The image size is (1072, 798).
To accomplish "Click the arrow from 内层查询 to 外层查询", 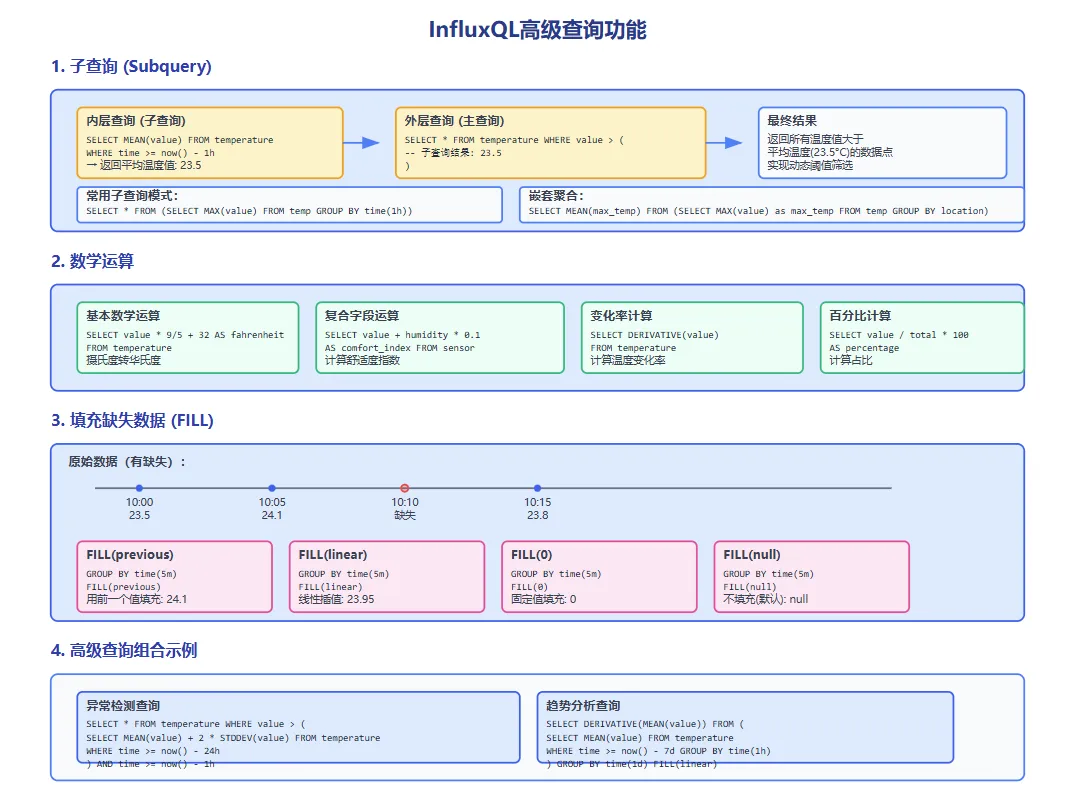I will [362, 143].
